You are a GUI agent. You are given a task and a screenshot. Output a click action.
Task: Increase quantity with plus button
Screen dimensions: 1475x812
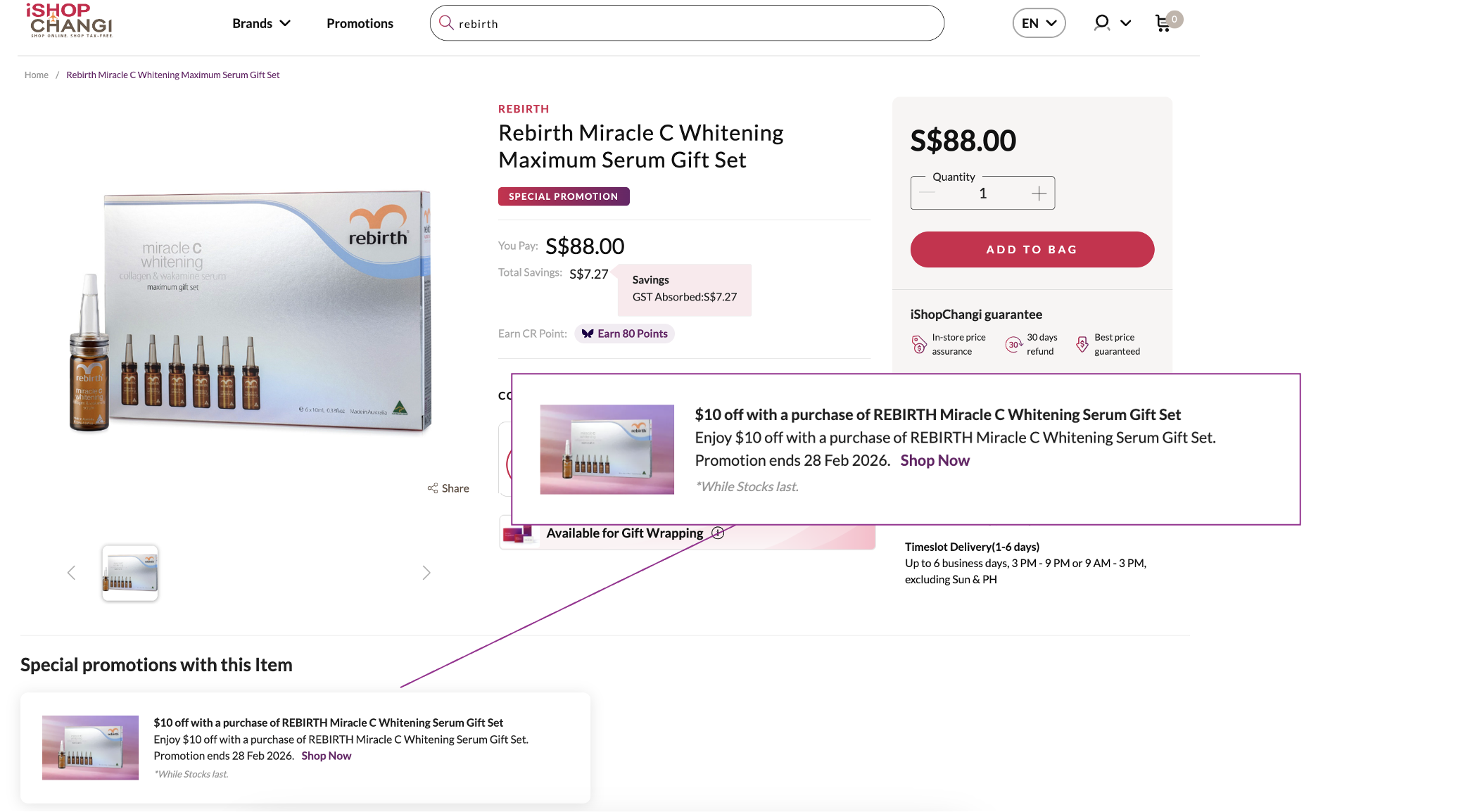coord(1039,194)
